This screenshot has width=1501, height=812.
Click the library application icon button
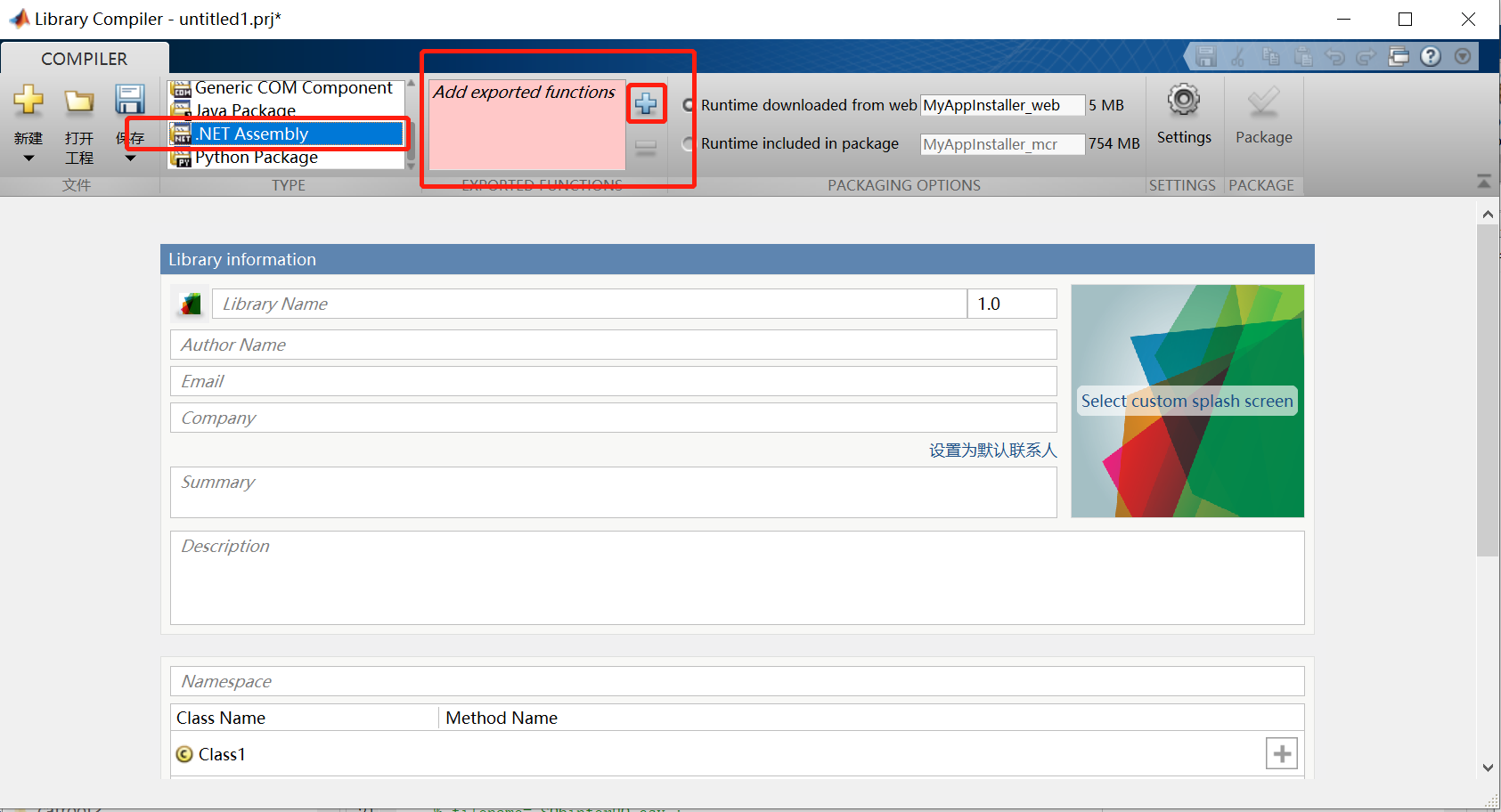pyautogui.click(x=190, y=304)
